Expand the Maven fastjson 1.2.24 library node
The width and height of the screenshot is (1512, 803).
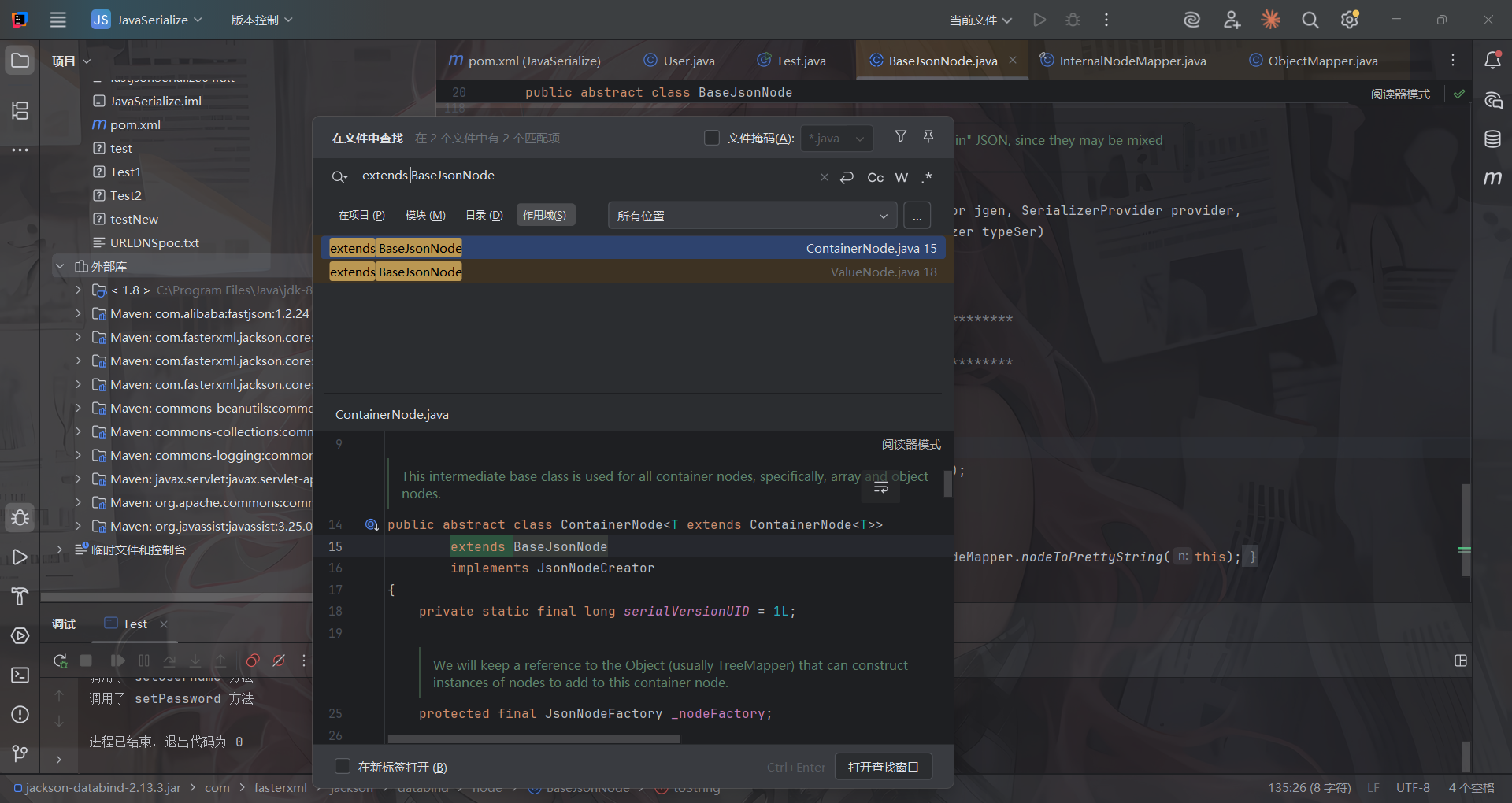point(78,314)
